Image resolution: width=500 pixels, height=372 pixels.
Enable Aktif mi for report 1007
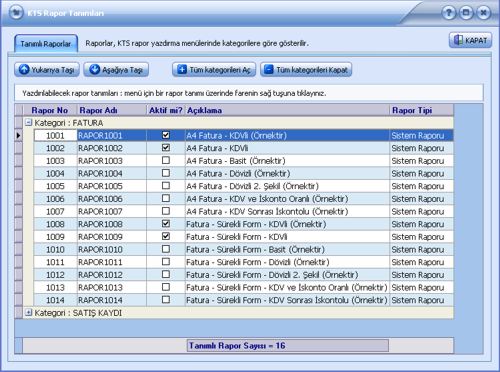166,211
